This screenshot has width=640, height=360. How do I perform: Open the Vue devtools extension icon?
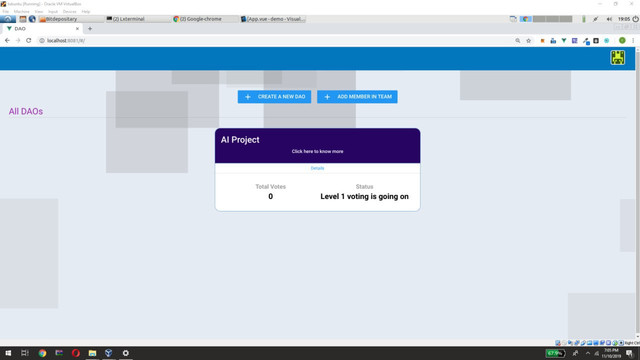(x=564, y=41)
